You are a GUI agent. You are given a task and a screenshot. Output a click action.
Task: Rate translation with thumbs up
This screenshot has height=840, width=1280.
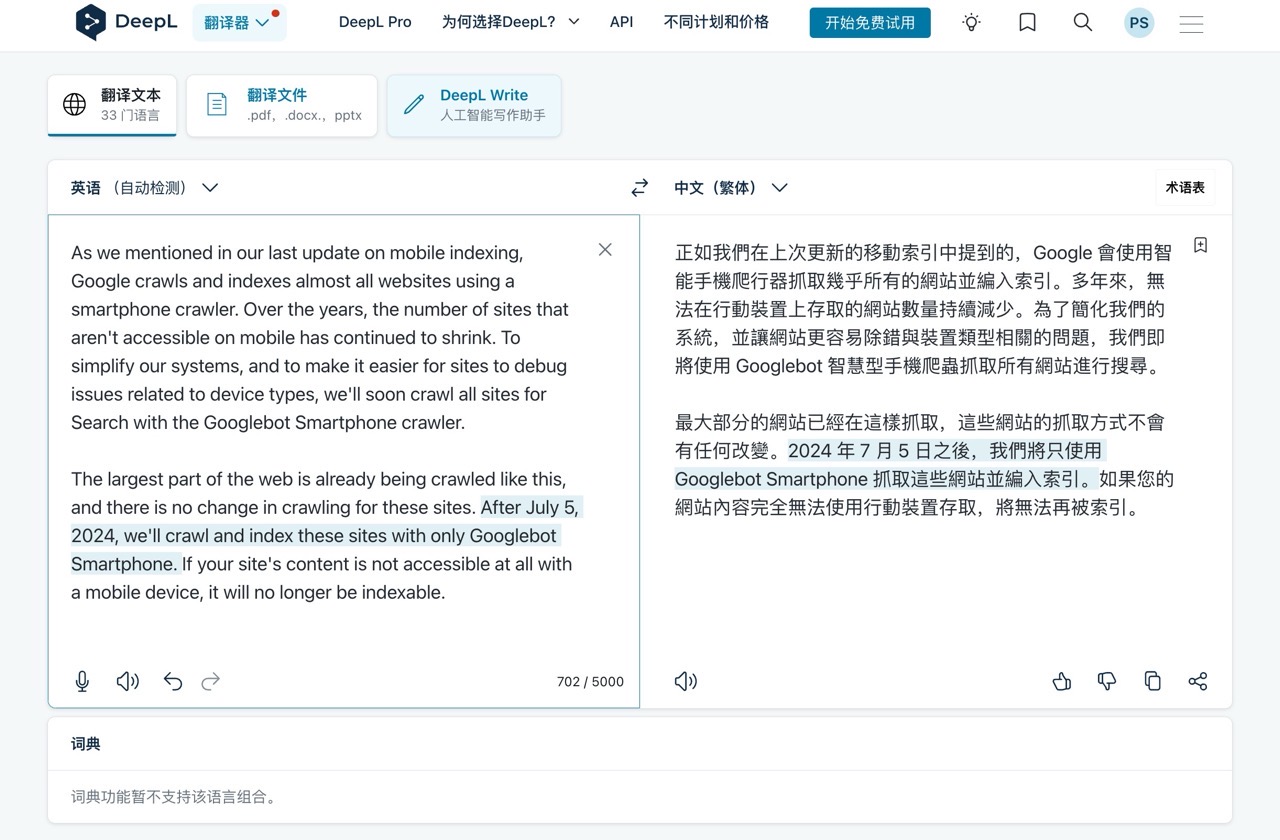[x=1062, y=682]
